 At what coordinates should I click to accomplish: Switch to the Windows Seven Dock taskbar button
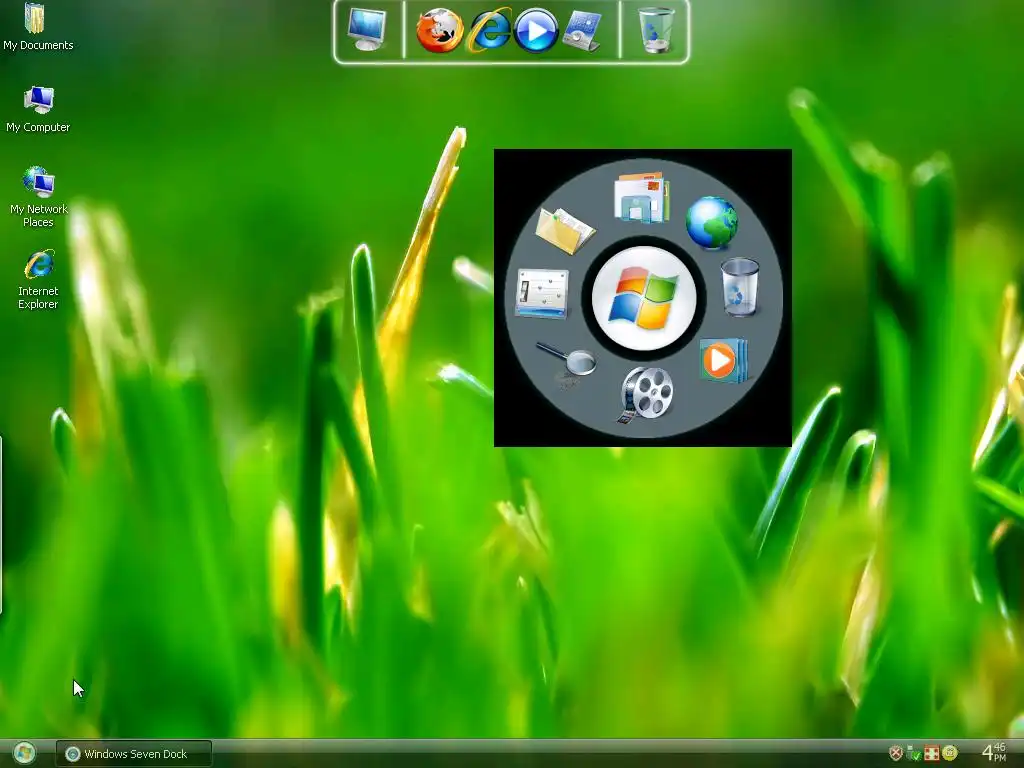(x=134, y=754)
